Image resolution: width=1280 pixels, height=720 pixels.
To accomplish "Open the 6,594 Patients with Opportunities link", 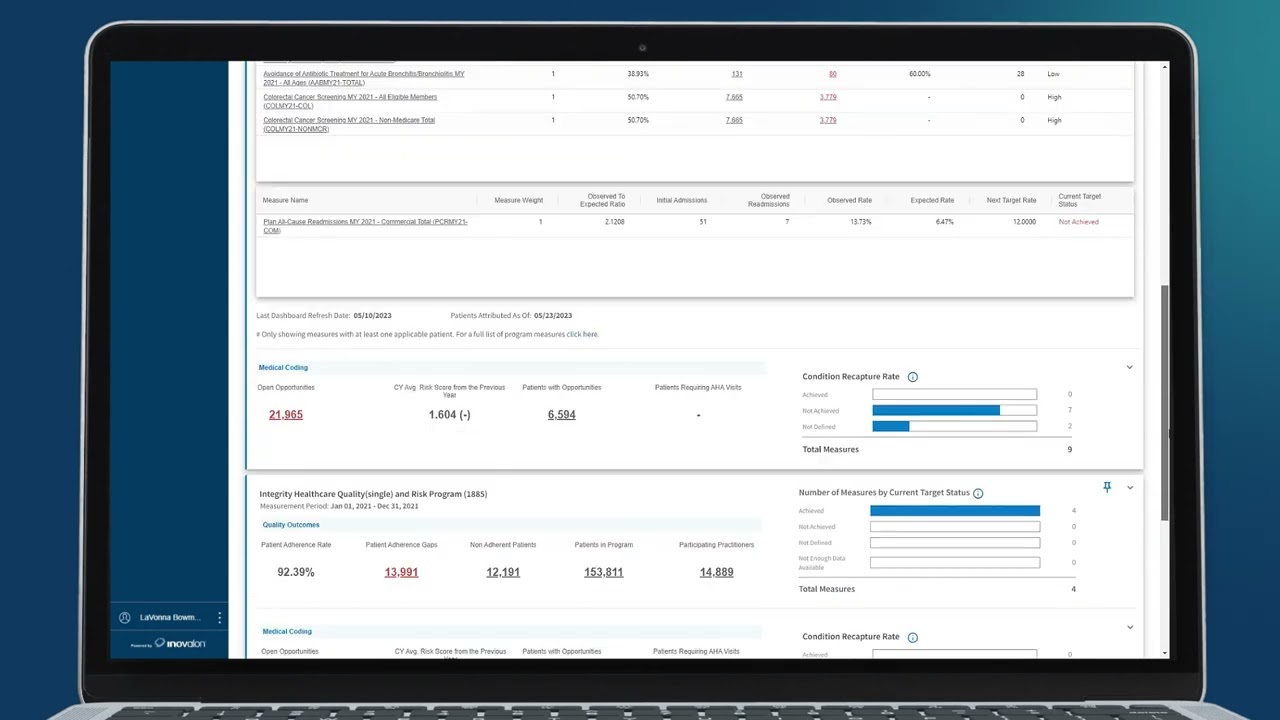I will [561, 414].
